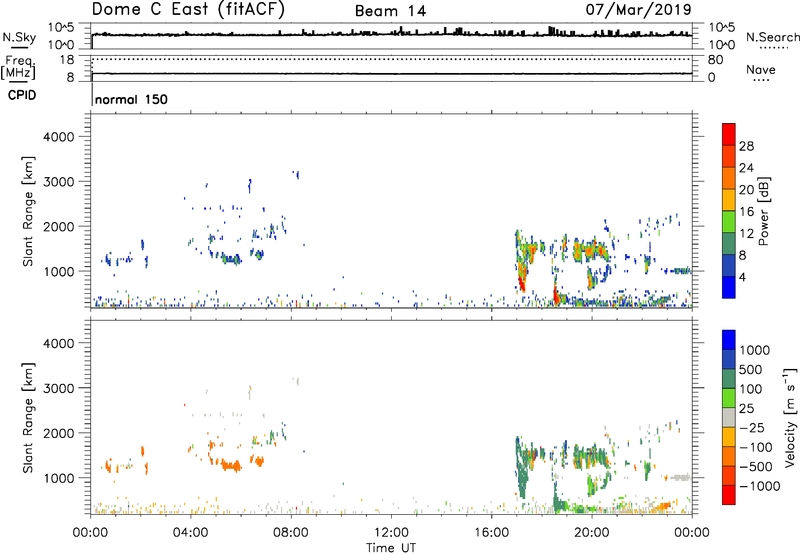Click the "N.Sky" legend label
This screenshot has height=554, width=800.
pos(19,37)
